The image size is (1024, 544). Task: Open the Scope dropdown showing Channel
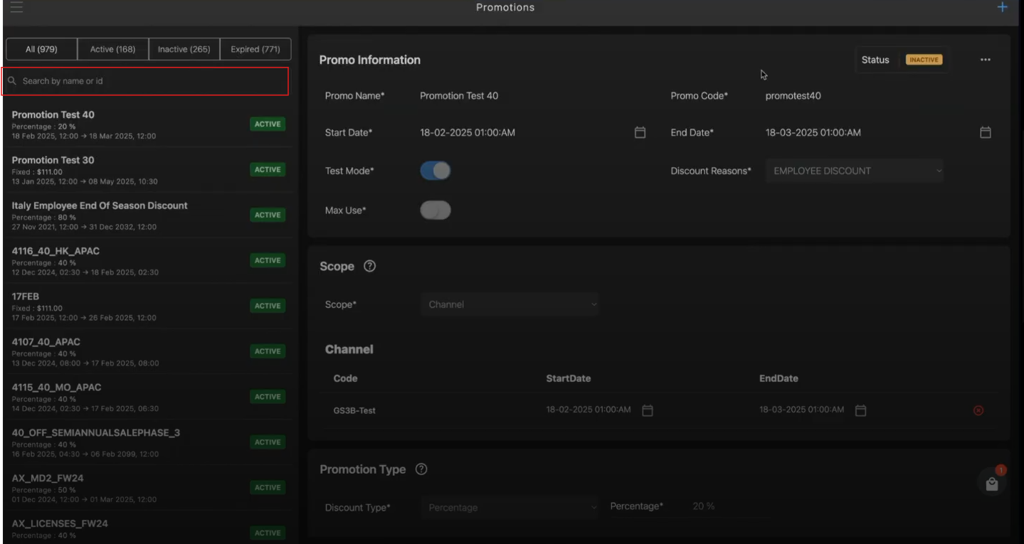tap(509, 304)
